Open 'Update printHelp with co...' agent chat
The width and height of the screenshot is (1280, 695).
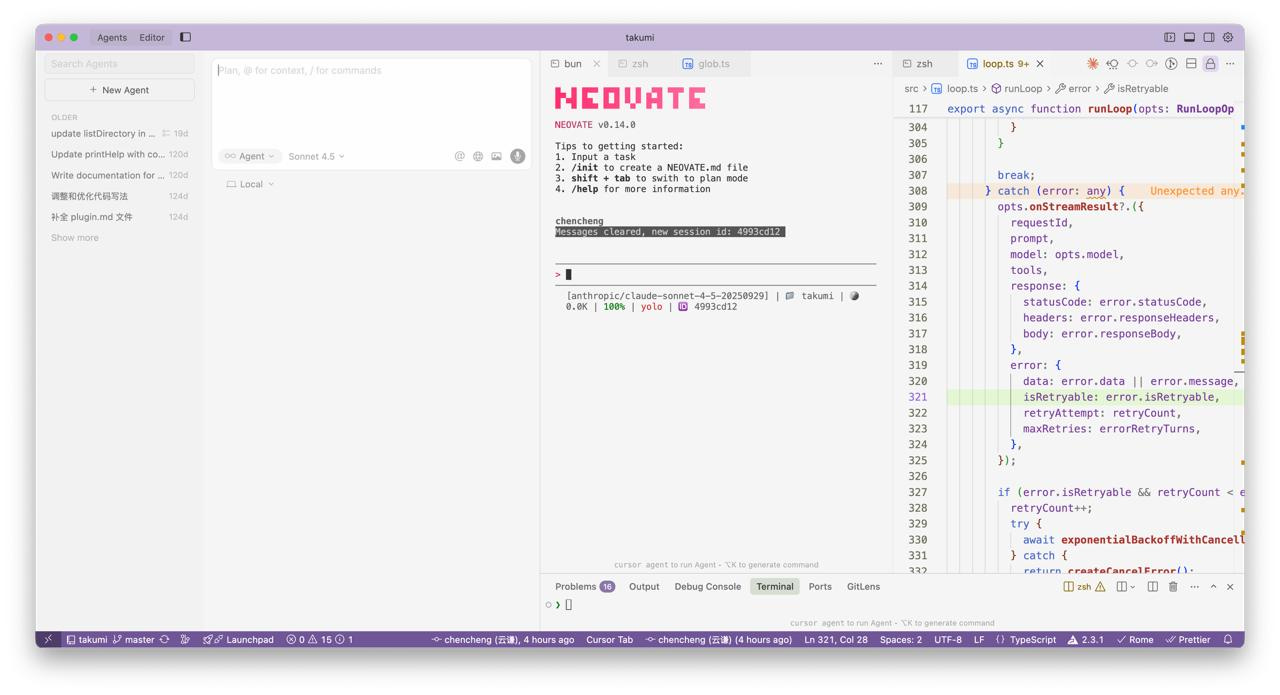[x=119, y=154]
